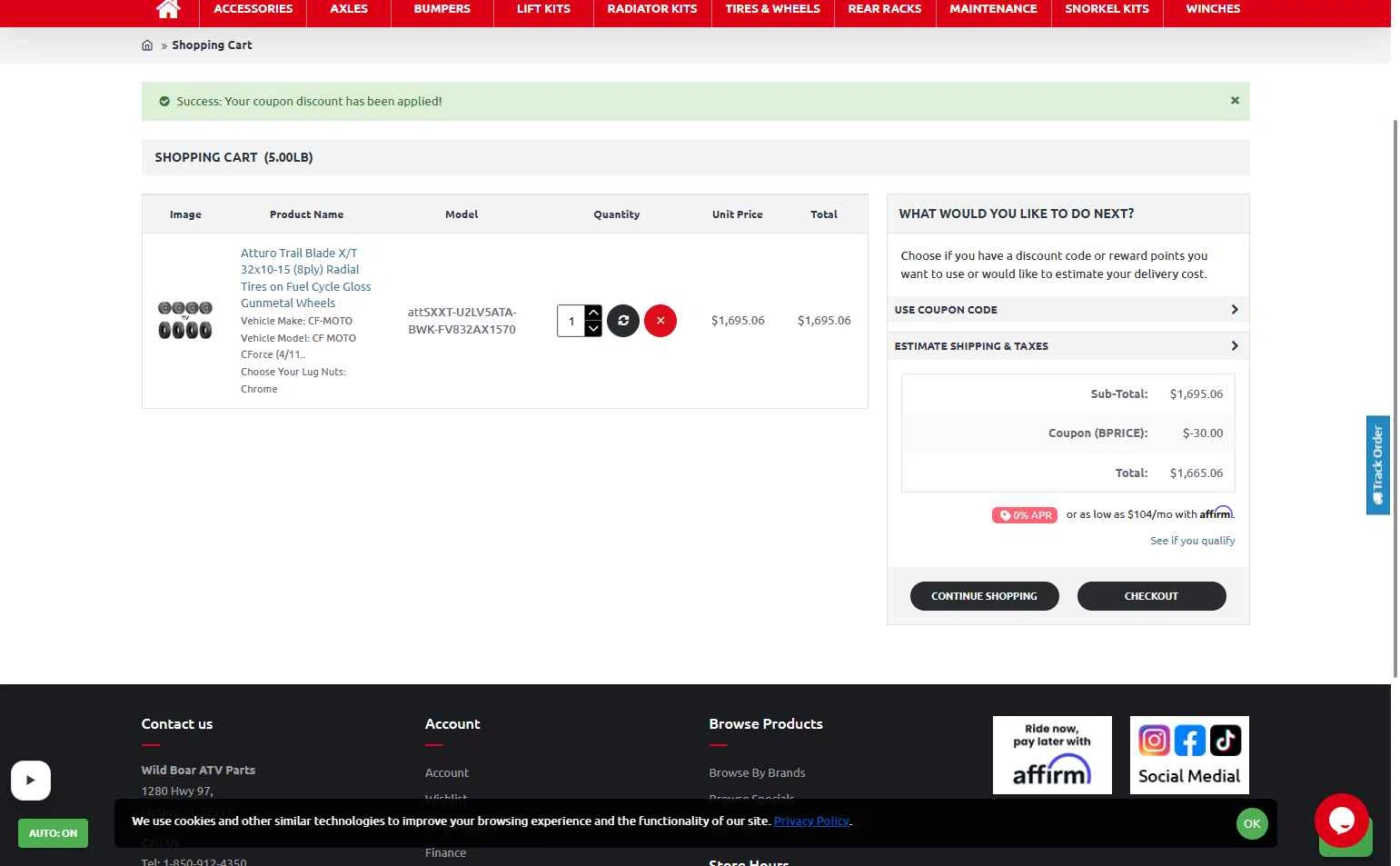Click the model number attSXXT-U2LV5ATA text
This screenshot has height=866, width=1400.
click(462, 321)
